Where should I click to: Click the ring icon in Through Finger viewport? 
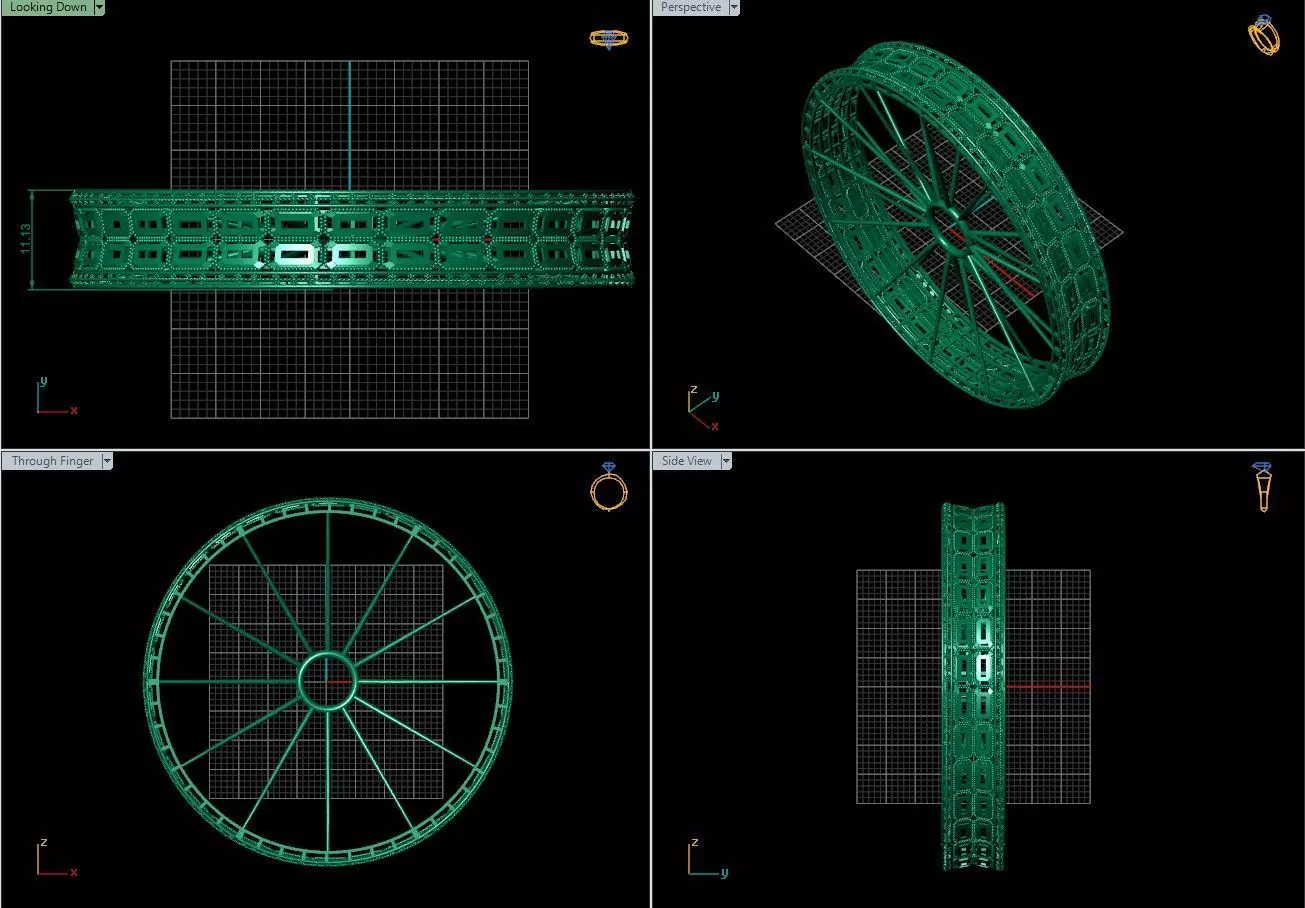click(x=608, y=486)
